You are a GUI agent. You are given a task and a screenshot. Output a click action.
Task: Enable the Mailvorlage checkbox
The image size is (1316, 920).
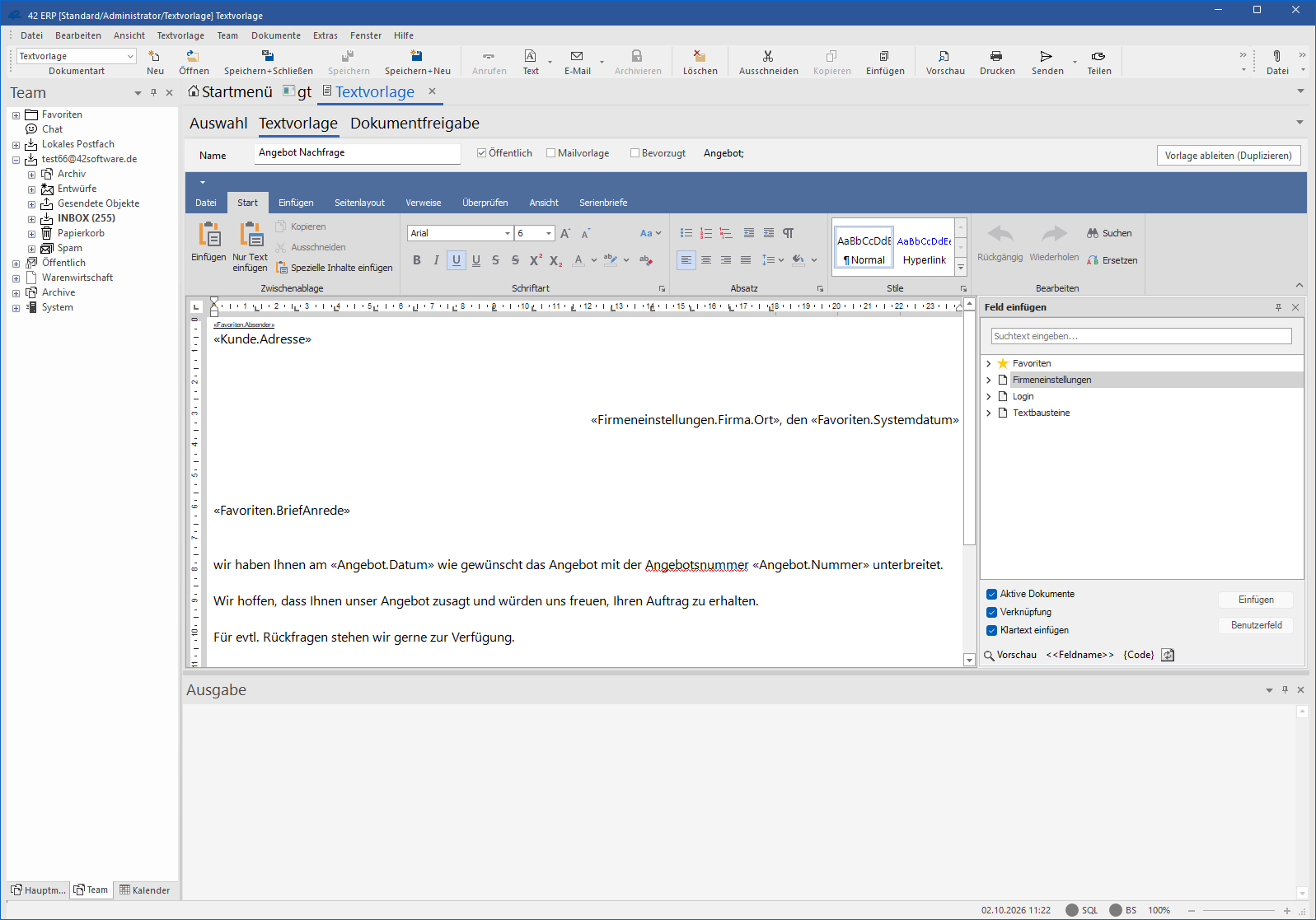point(551,153)
